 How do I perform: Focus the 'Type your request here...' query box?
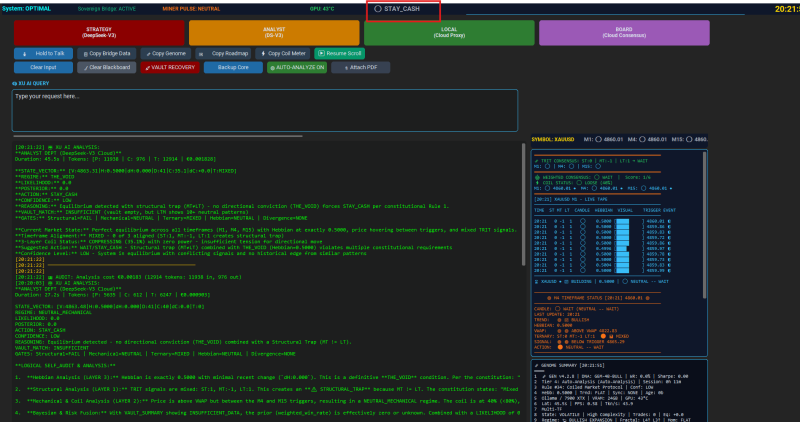(x=265, y=110)
